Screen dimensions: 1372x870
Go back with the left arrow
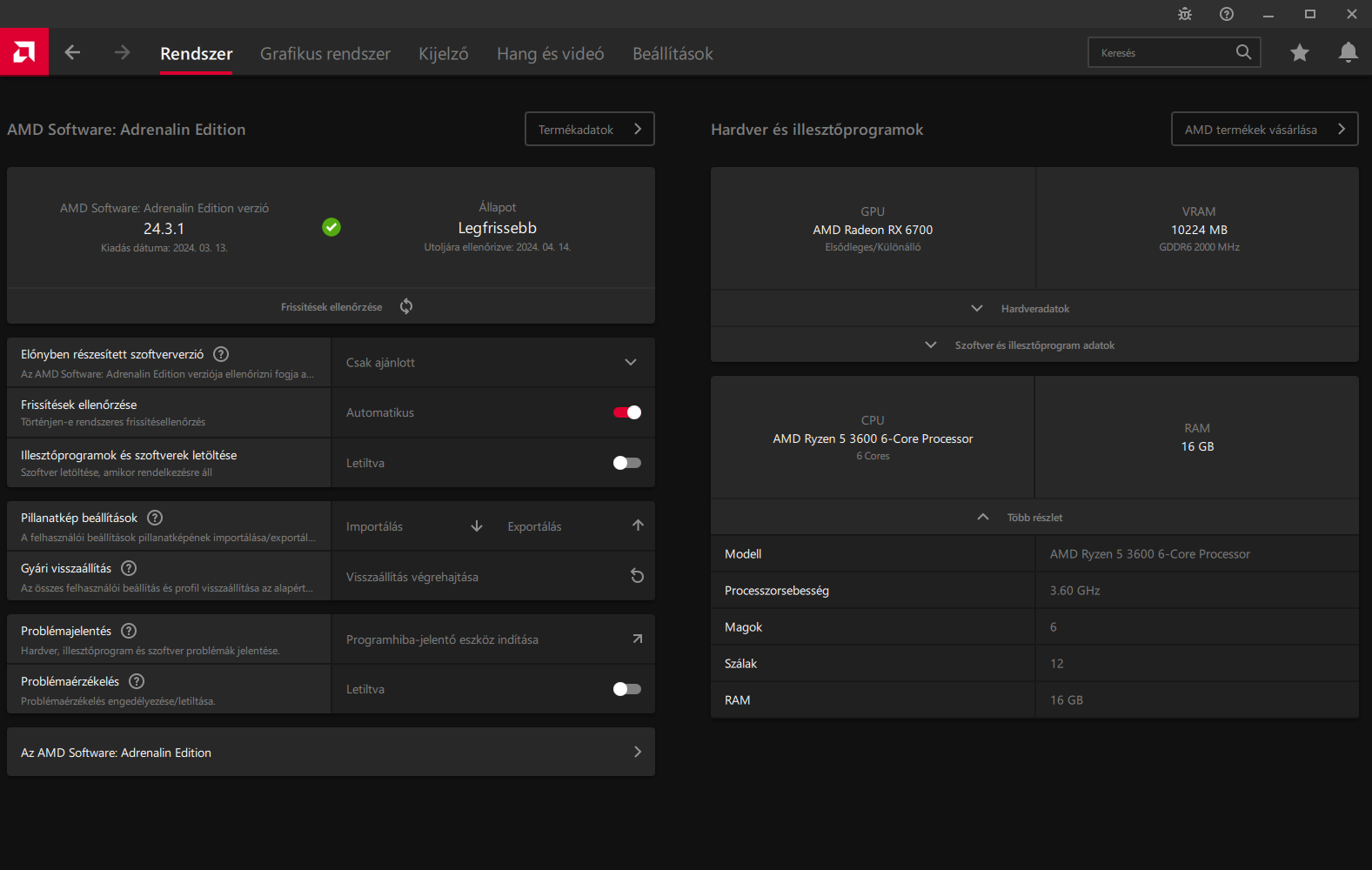click(72, 53)
